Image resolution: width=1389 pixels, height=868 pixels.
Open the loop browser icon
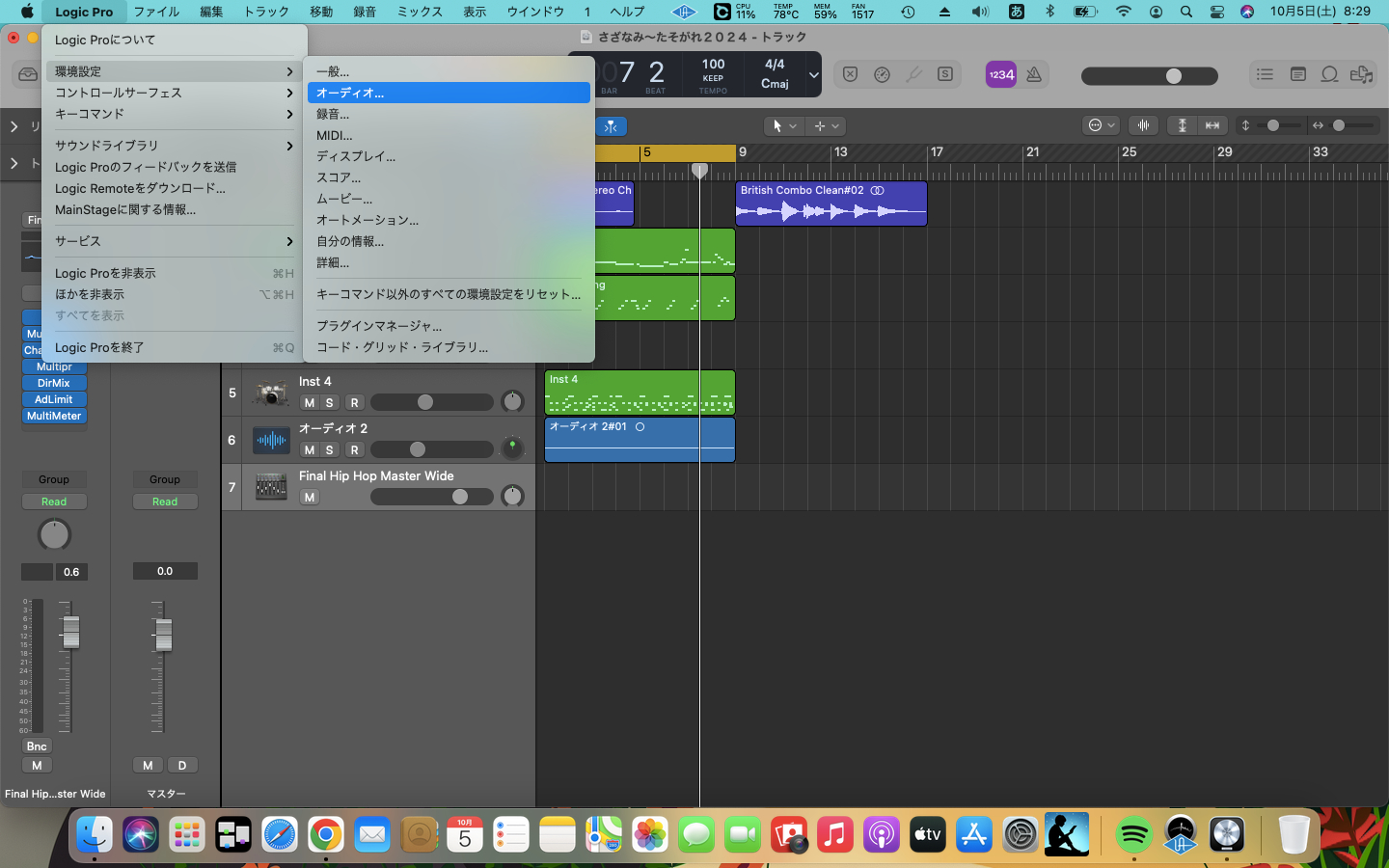click(x=1329, y=74)
